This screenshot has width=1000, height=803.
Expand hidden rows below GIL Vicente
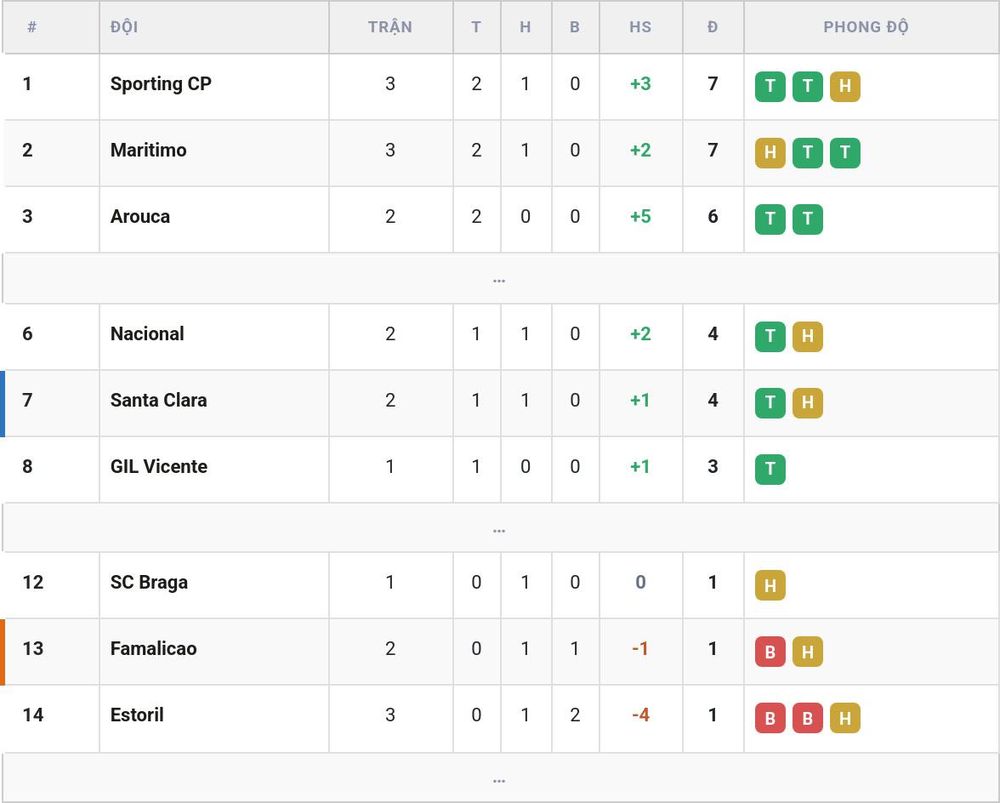coord(500,528)
